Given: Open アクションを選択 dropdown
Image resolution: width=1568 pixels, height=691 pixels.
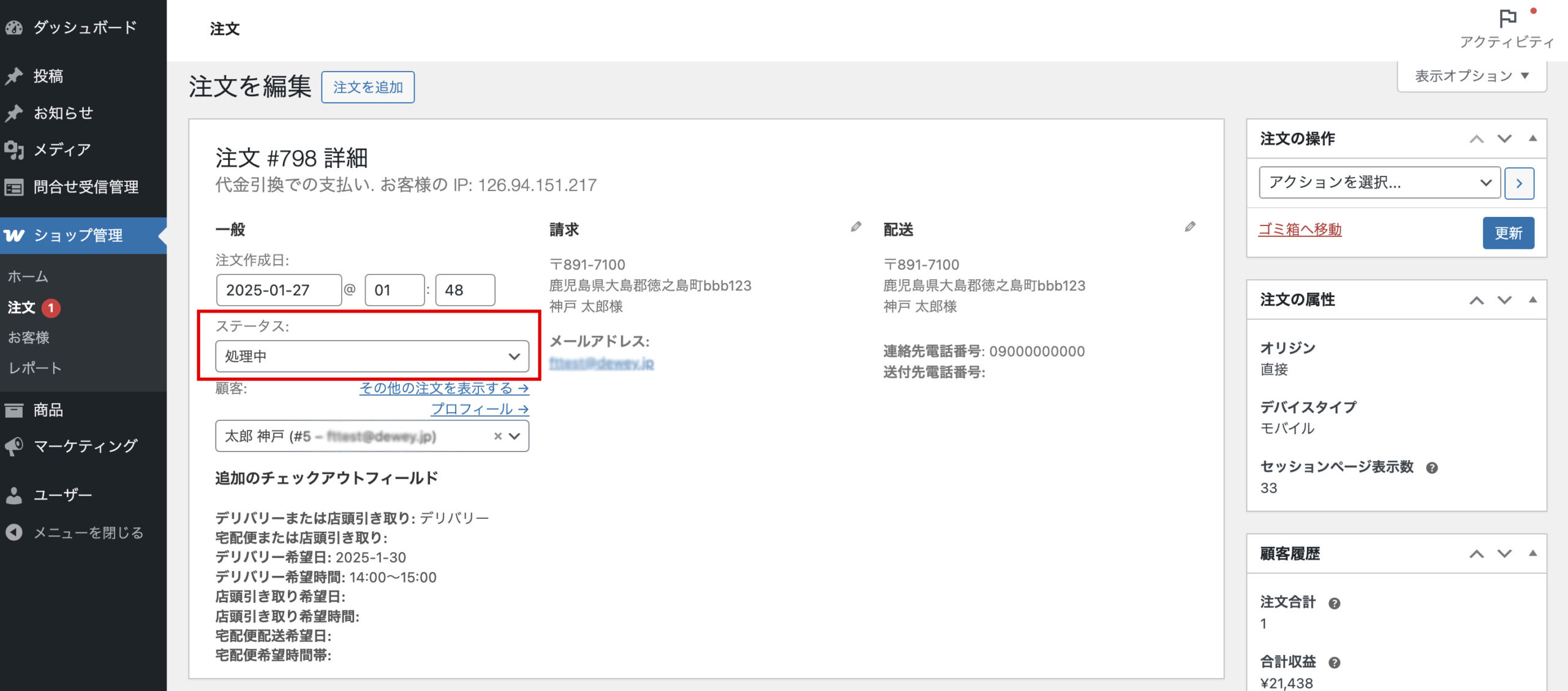Looking at the screenshot, I should coord(1379,183).
